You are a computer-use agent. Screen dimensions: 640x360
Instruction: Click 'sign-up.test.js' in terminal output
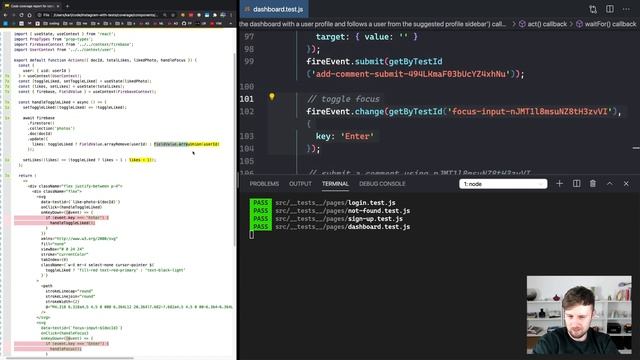[375, 218]
